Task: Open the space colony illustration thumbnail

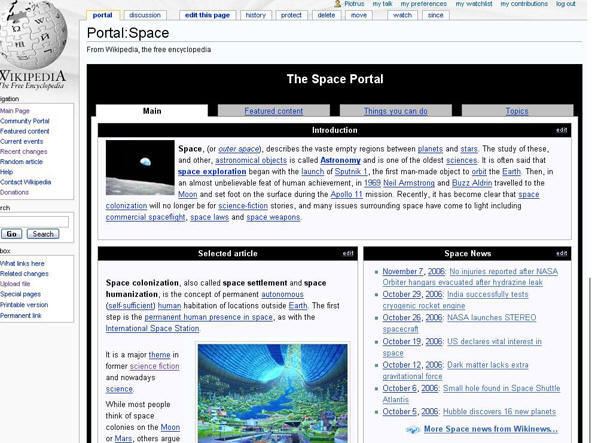Action: 273,393
